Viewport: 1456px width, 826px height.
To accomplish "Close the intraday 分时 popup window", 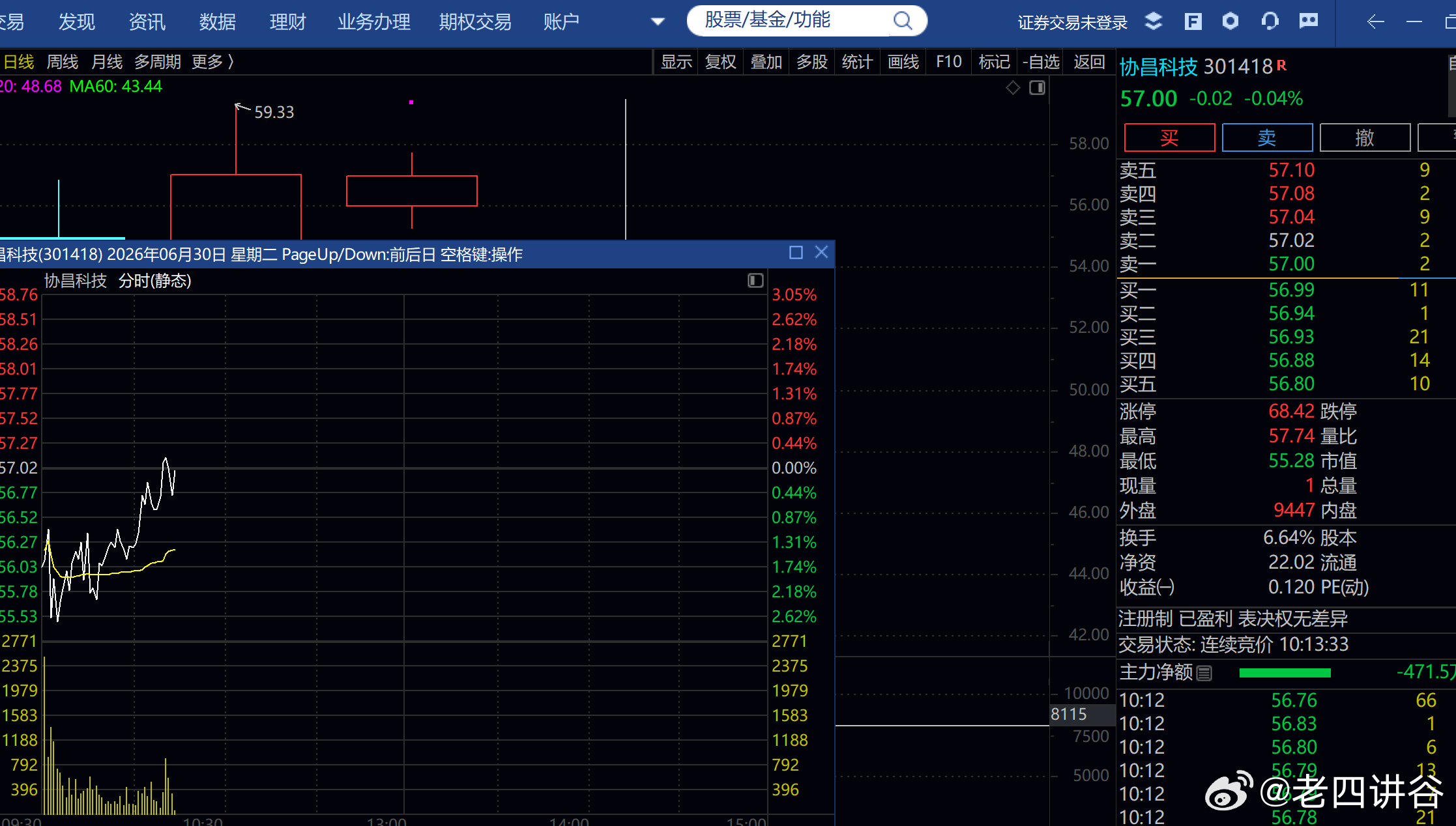I will (821, 253).
